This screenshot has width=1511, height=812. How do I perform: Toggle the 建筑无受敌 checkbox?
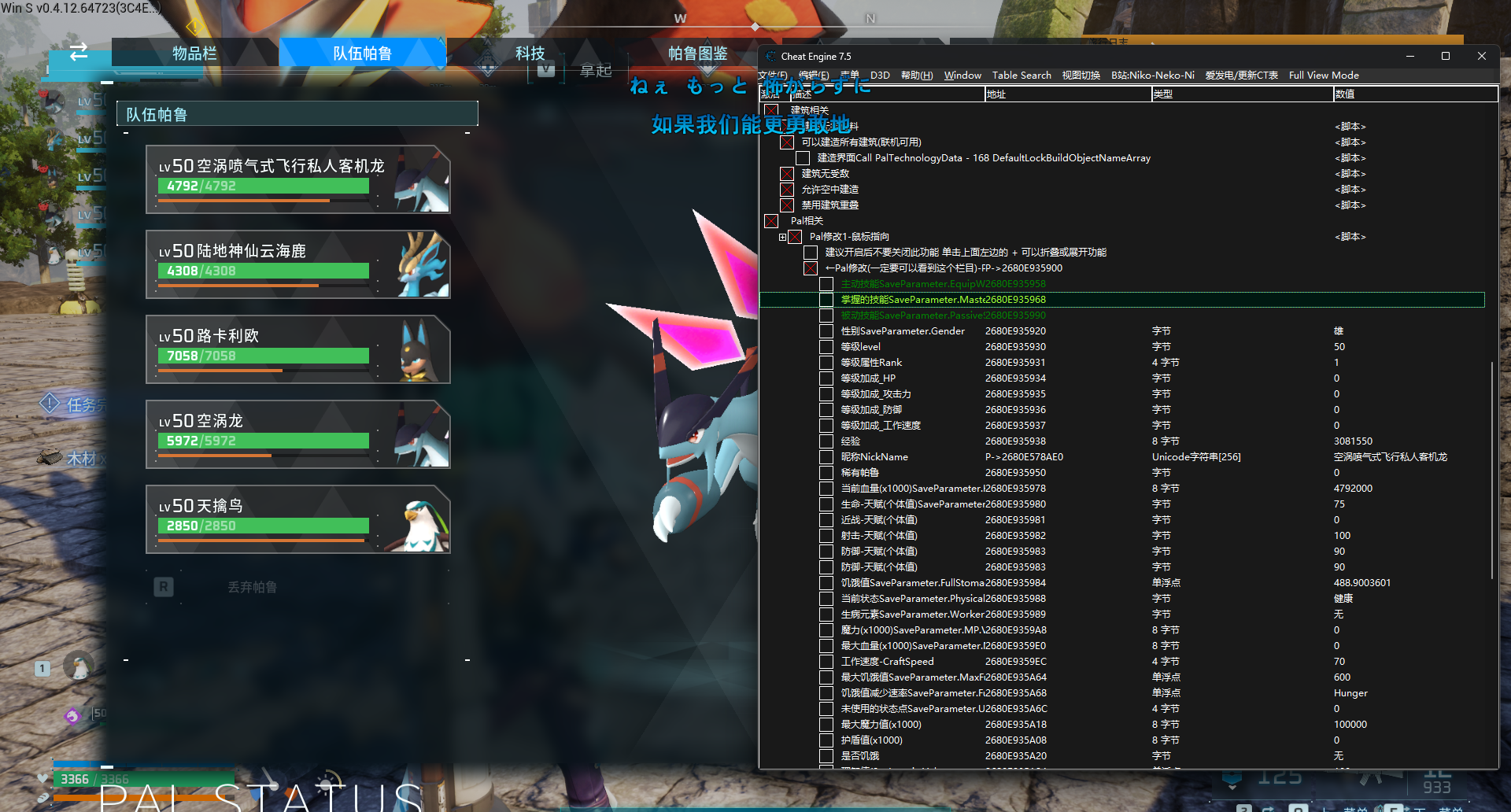[787, 174]
